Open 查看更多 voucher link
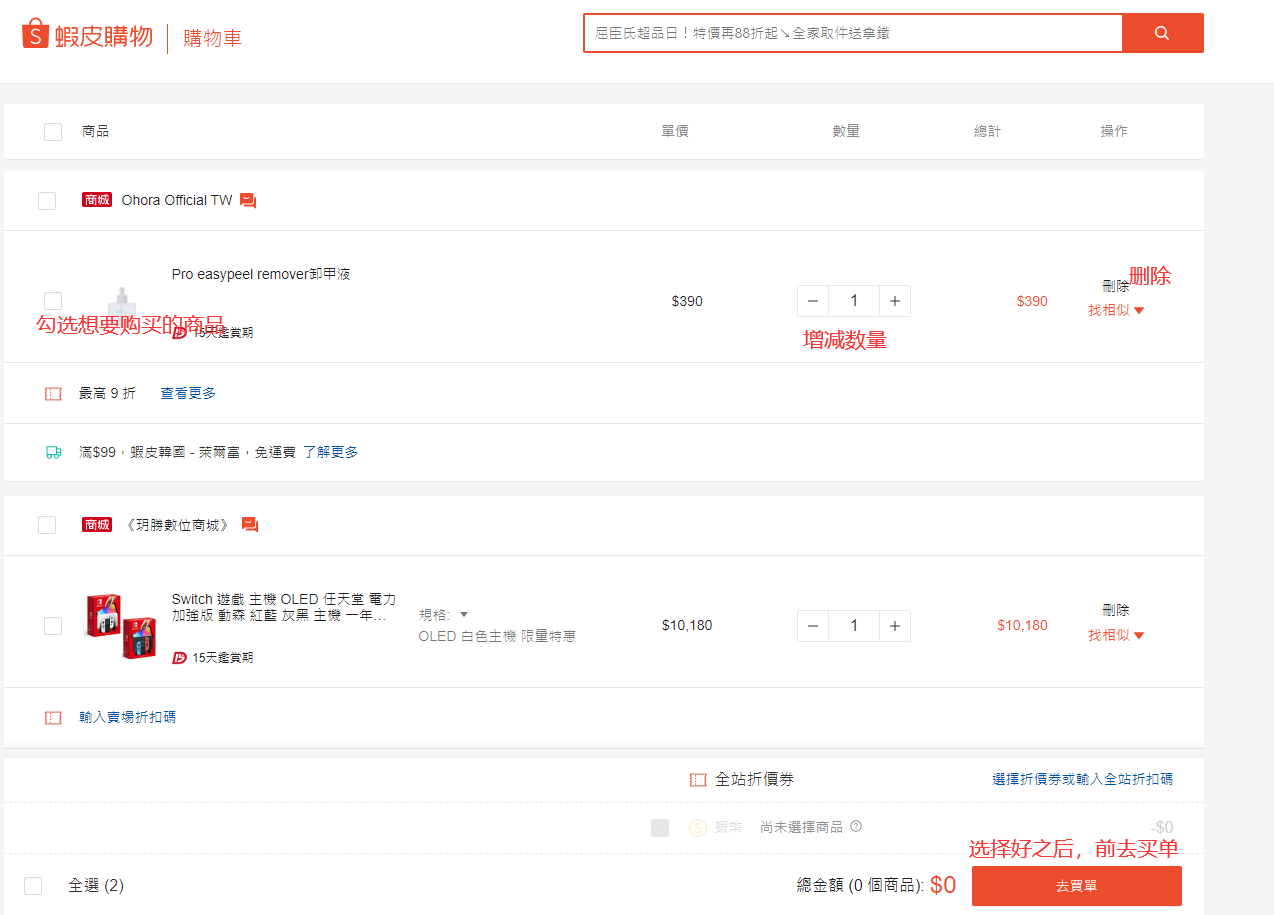The height and width of the screenshot is (915, 1274). (x=188, y=393)
